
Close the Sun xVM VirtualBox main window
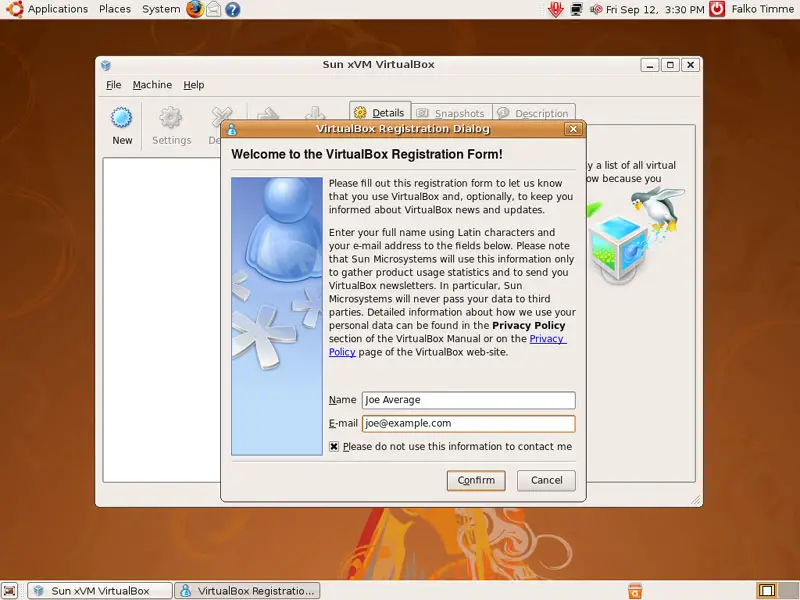(x=690, y=65)
